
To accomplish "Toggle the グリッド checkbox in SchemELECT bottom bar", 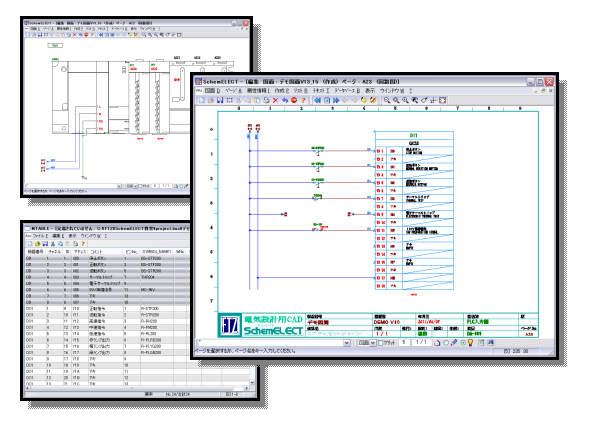I will coord(381,343).
